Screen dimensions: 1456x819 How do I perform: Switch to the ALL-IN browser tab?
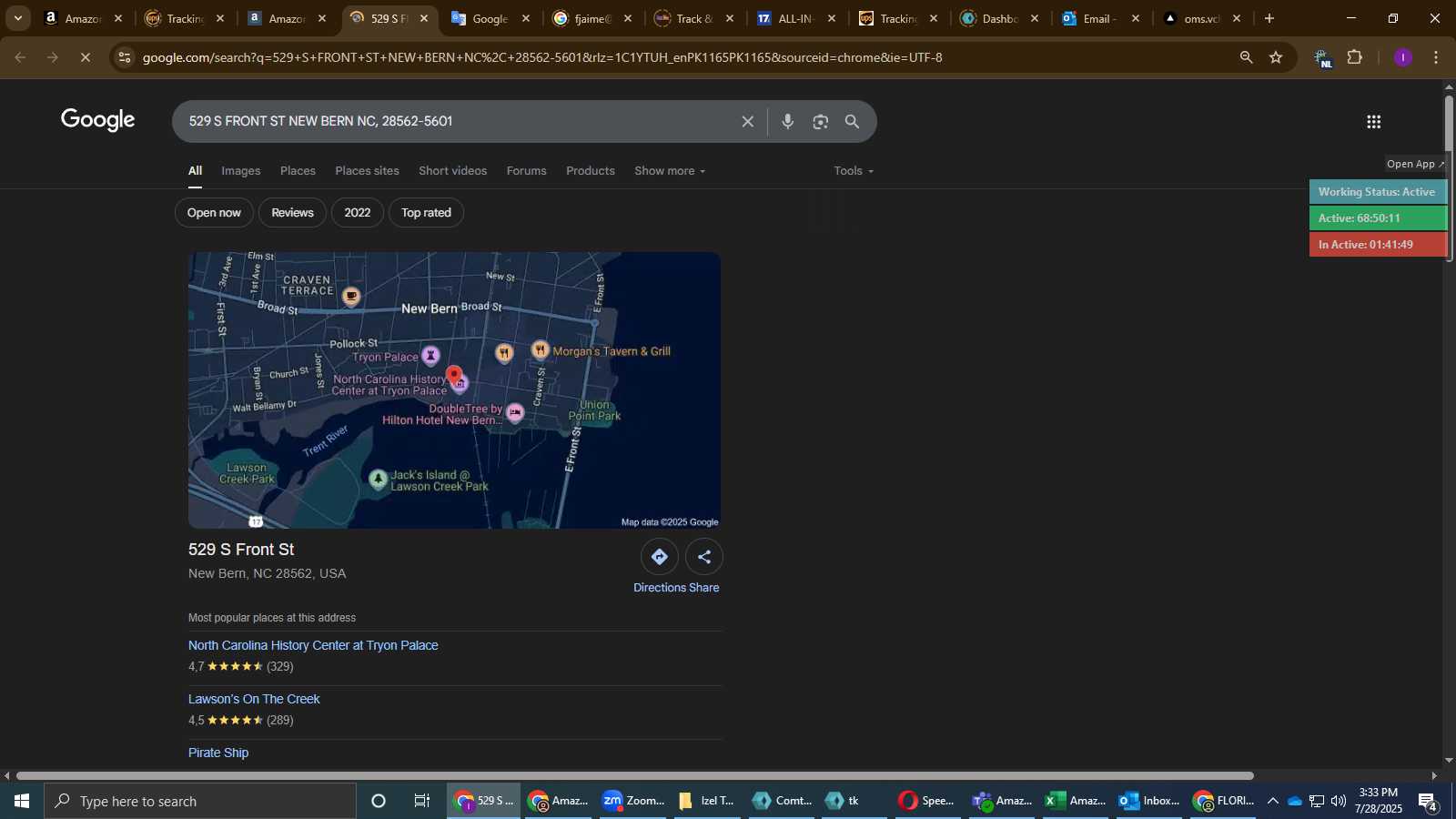point(797,18)
